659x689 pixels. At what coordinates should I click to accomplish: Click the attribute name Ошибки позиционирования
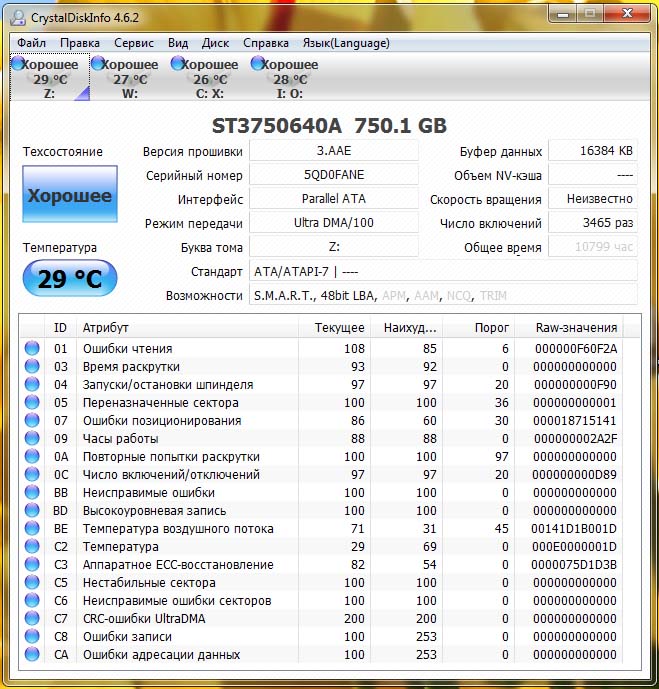[162, 421]
